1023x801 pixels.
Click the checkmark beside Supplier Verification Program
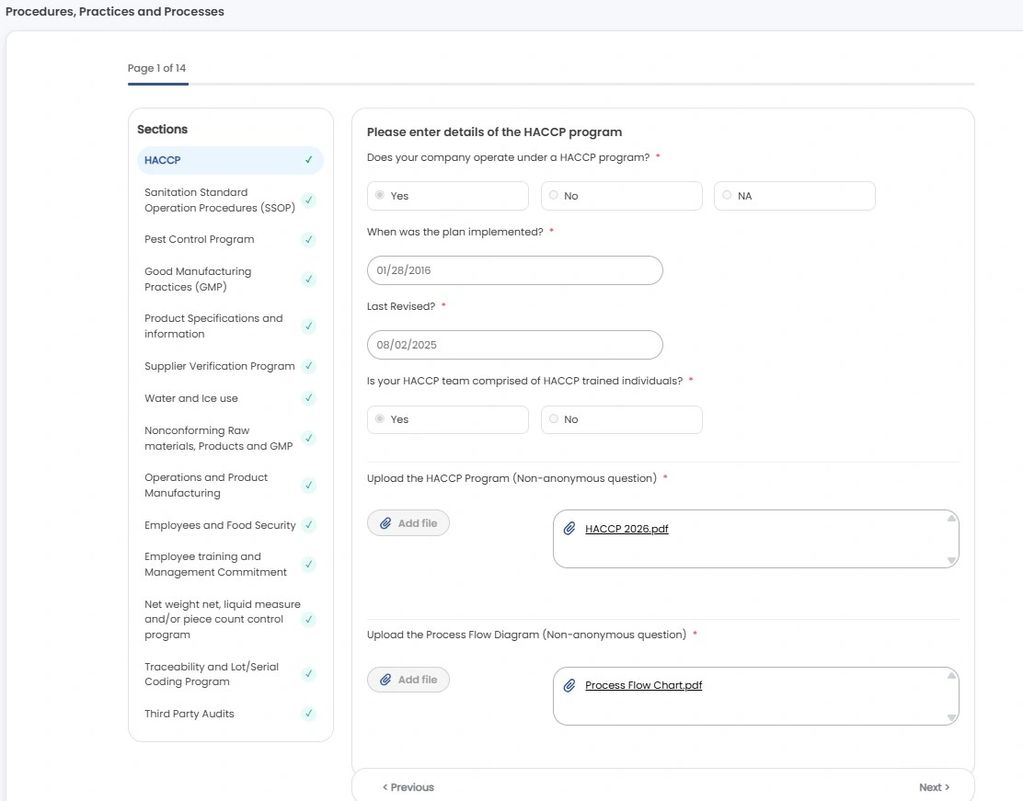click(308, 366)
